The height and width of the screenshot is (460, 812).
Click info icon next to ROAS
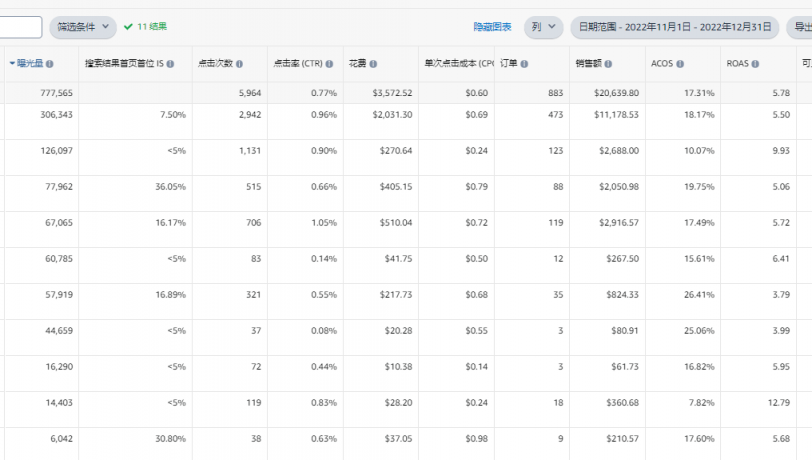click(x=755, y=64)
